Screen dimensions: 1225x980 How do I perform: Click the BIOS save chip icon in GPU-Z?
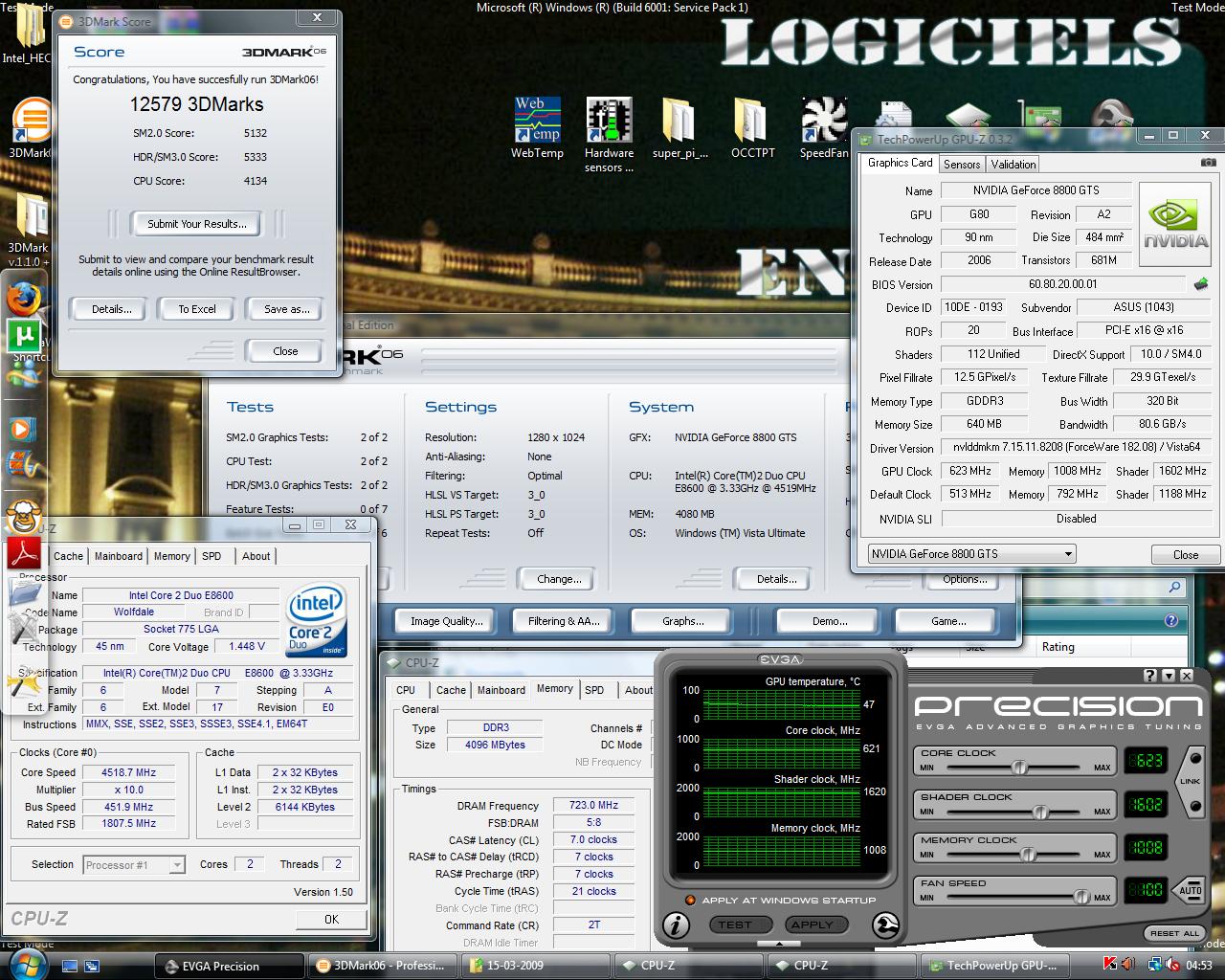(x=1201, y=284)
